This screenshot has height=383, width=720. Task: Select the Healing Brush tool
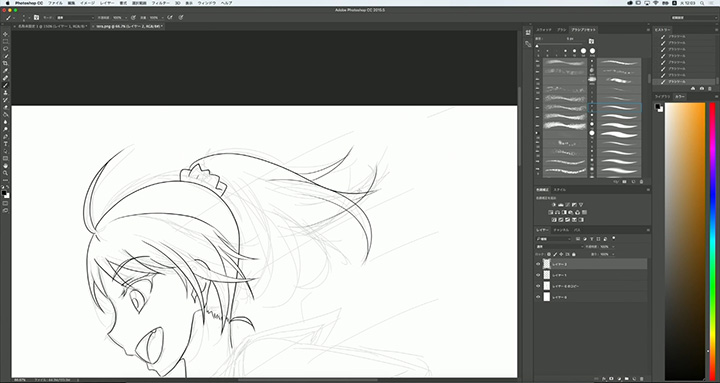(x=6, y=78)
